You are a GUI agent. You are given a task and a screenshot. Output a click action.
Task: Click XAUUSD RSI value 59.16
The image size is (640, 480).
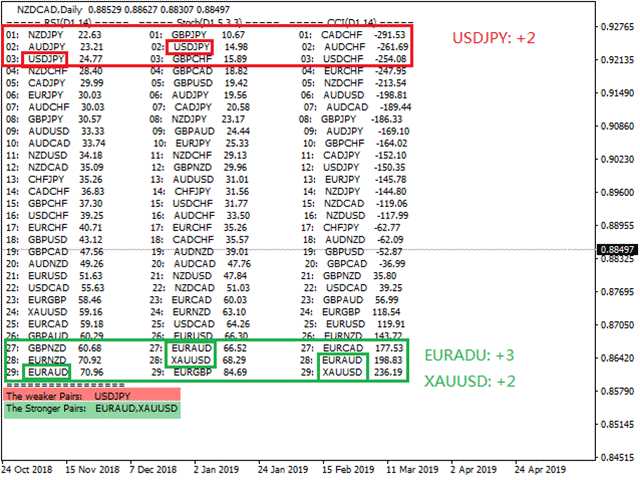(x=91, y=312)
